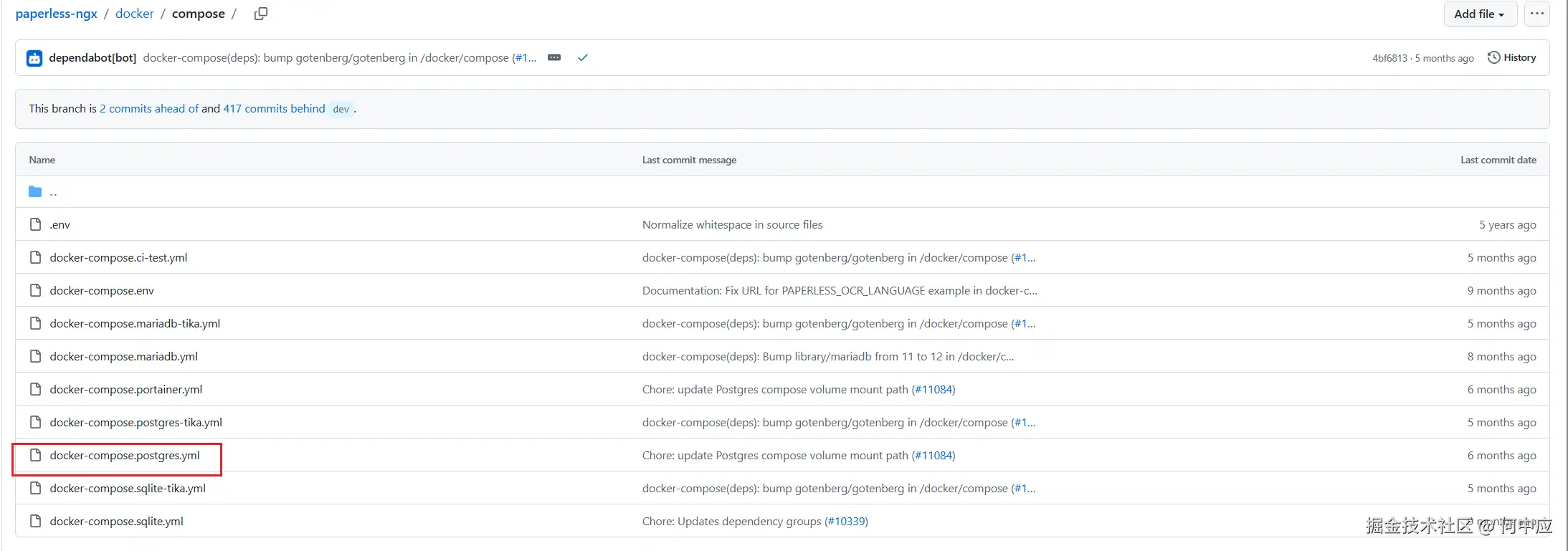Click the file icon beside .env

pyautogui.click(x=35, y=224)
